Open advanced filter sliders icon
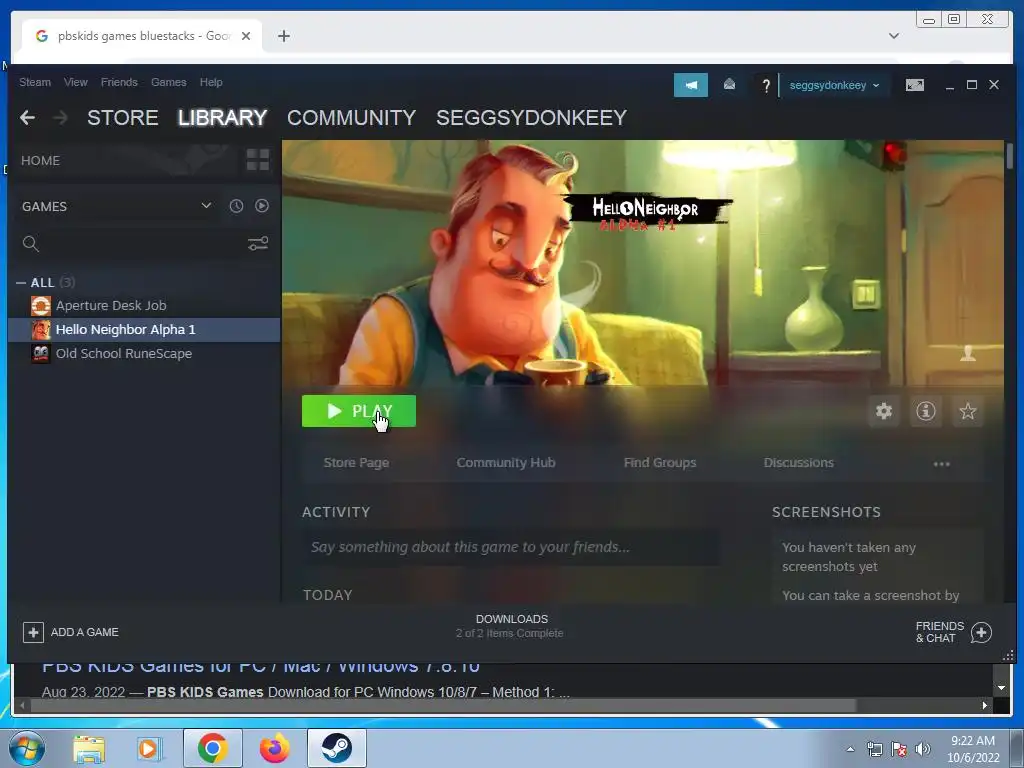 [x=258, y=244]
